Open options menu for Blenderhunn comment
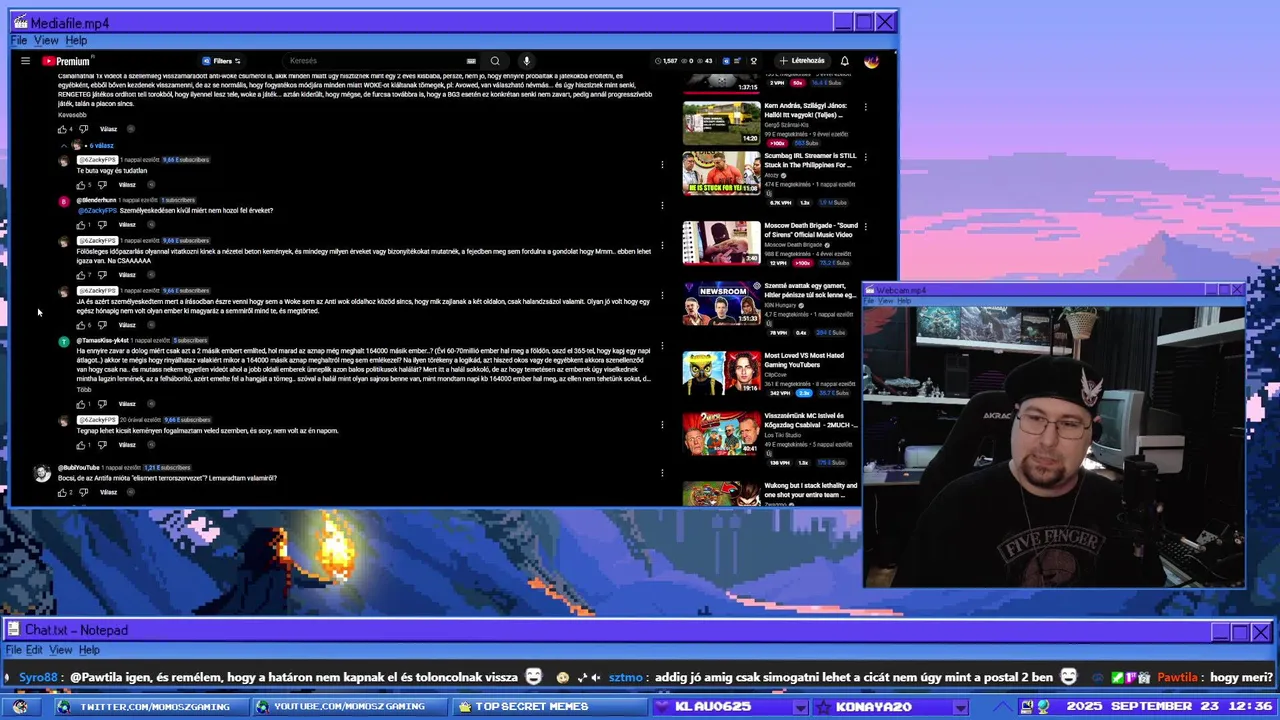 tap(662, 205)
